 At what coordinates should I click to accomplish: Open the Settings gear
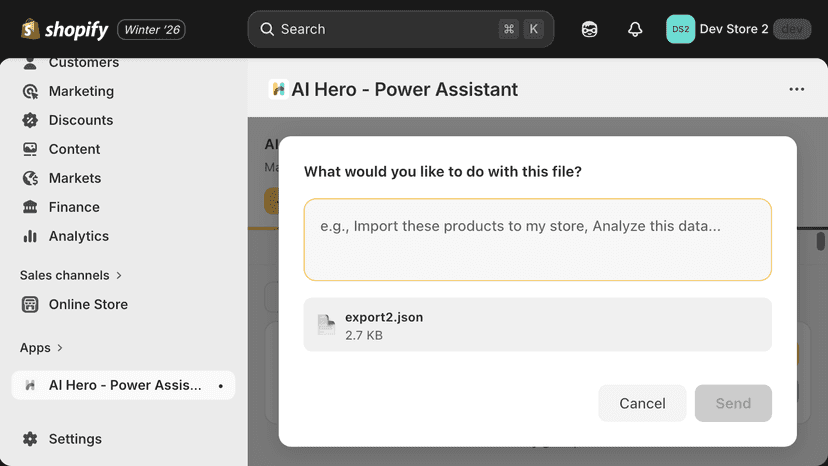30,439
